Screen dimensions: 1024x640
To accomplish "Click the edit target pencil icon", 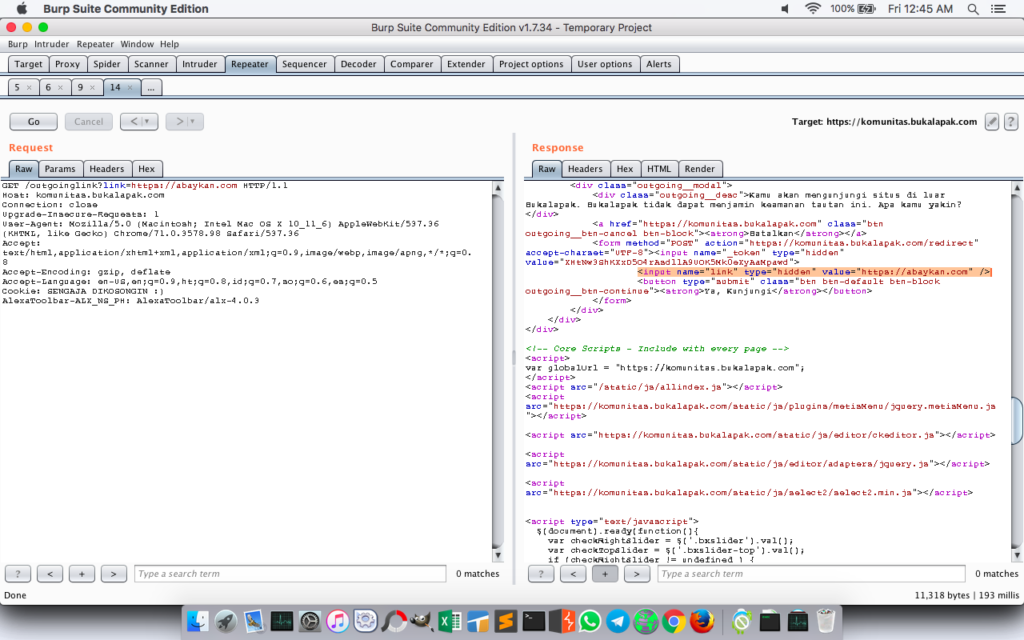I will point(991,121).
